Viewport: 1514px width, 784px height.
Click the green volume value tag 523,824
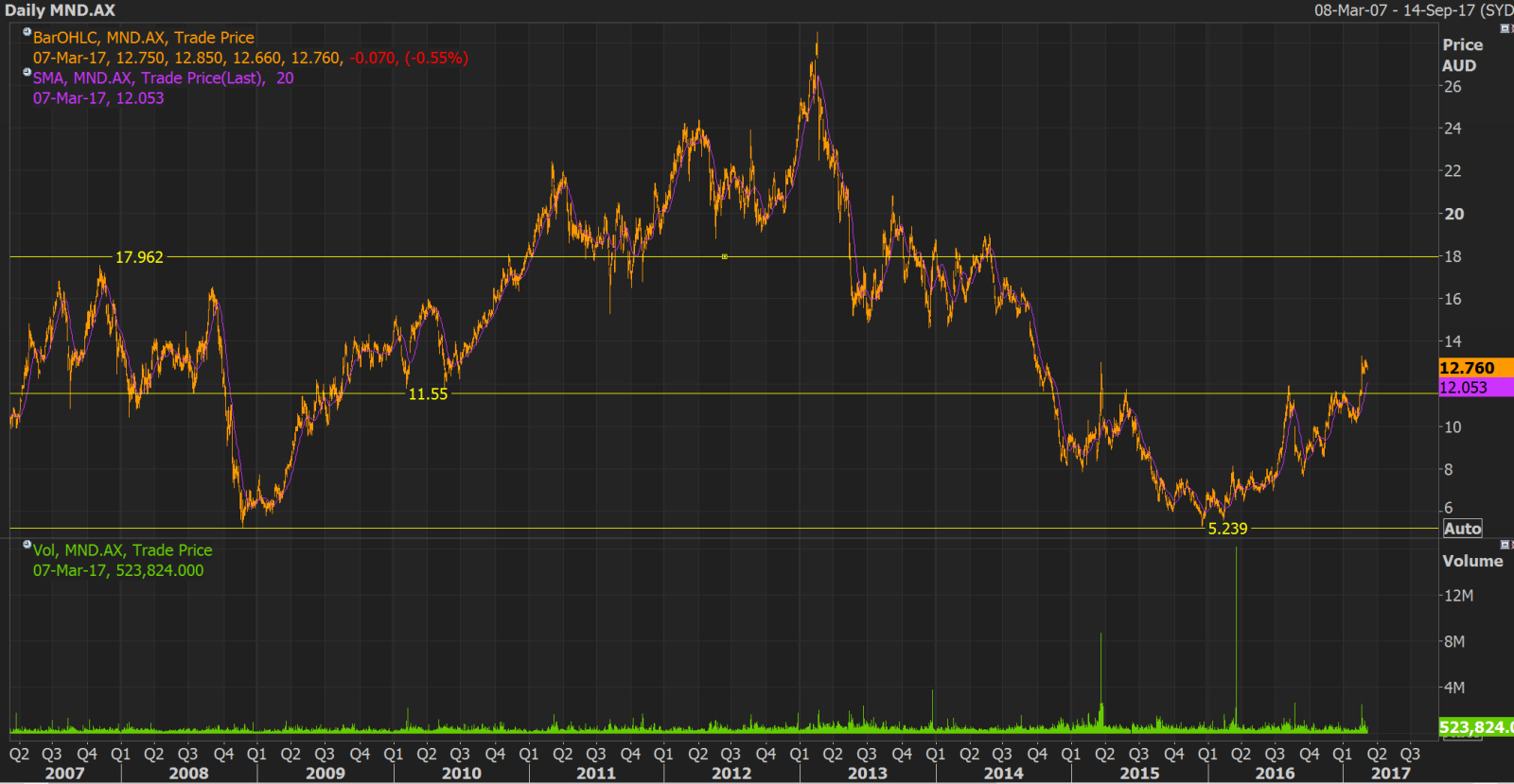pos(1475,727)
